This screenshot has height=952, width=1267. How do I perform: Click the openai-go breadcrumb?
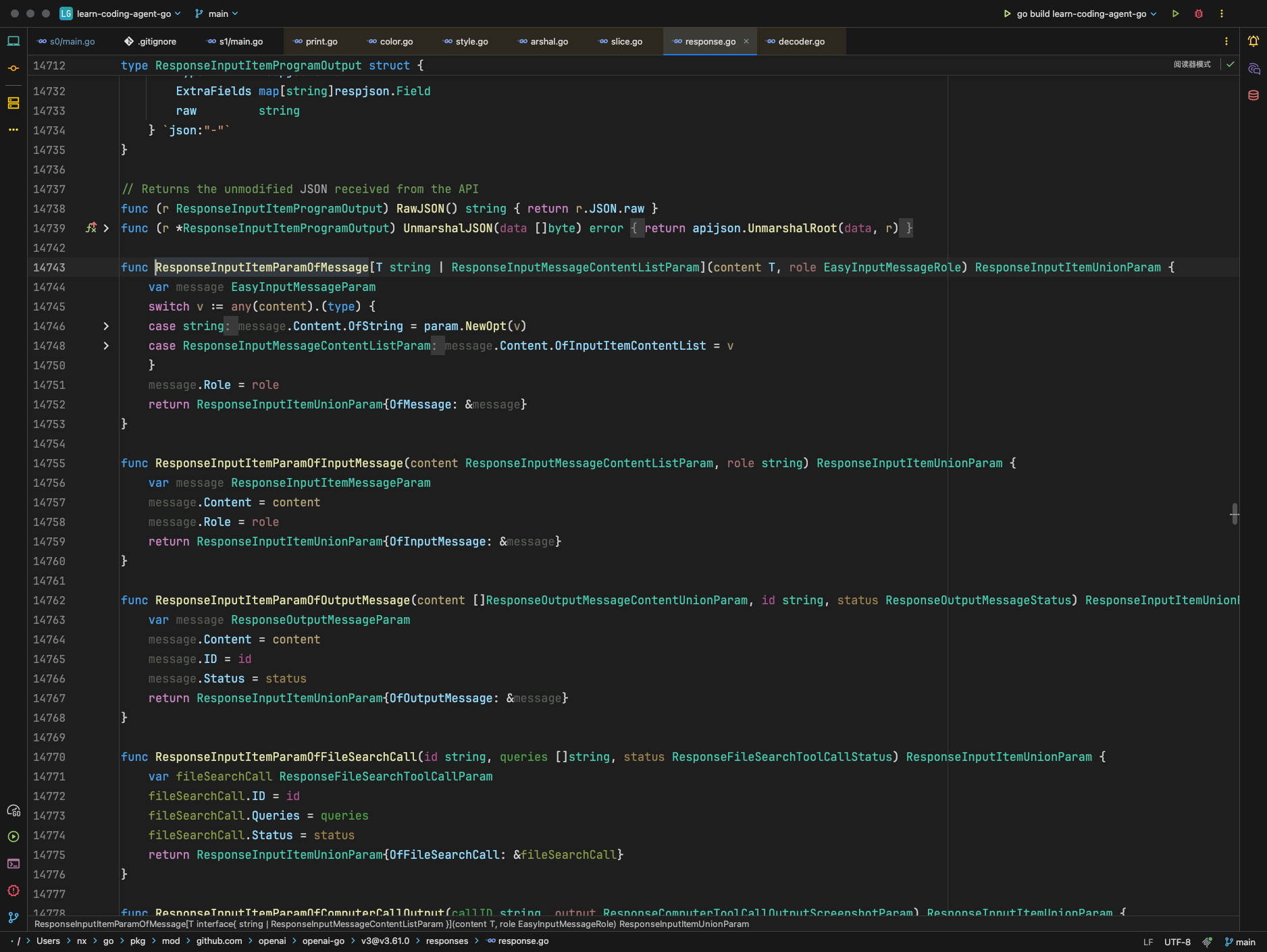[x=324, y=941]
